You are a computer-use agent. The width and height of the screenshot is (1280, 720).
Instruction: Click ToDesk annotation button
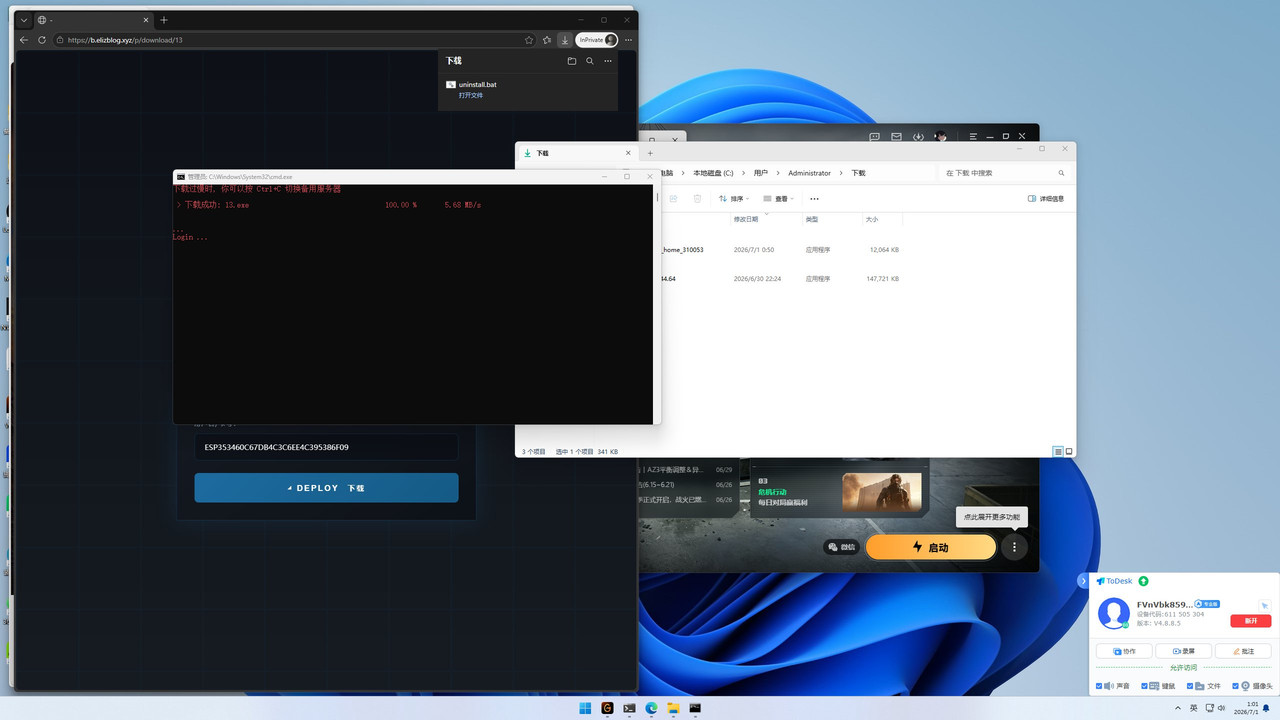(1242, 651)
